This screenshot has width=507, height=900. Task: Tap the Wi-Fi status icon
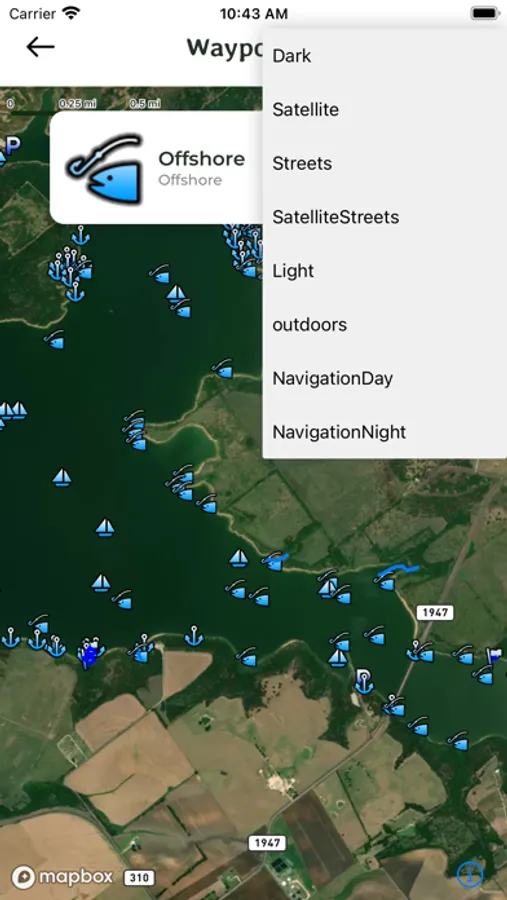pos(72,13)
